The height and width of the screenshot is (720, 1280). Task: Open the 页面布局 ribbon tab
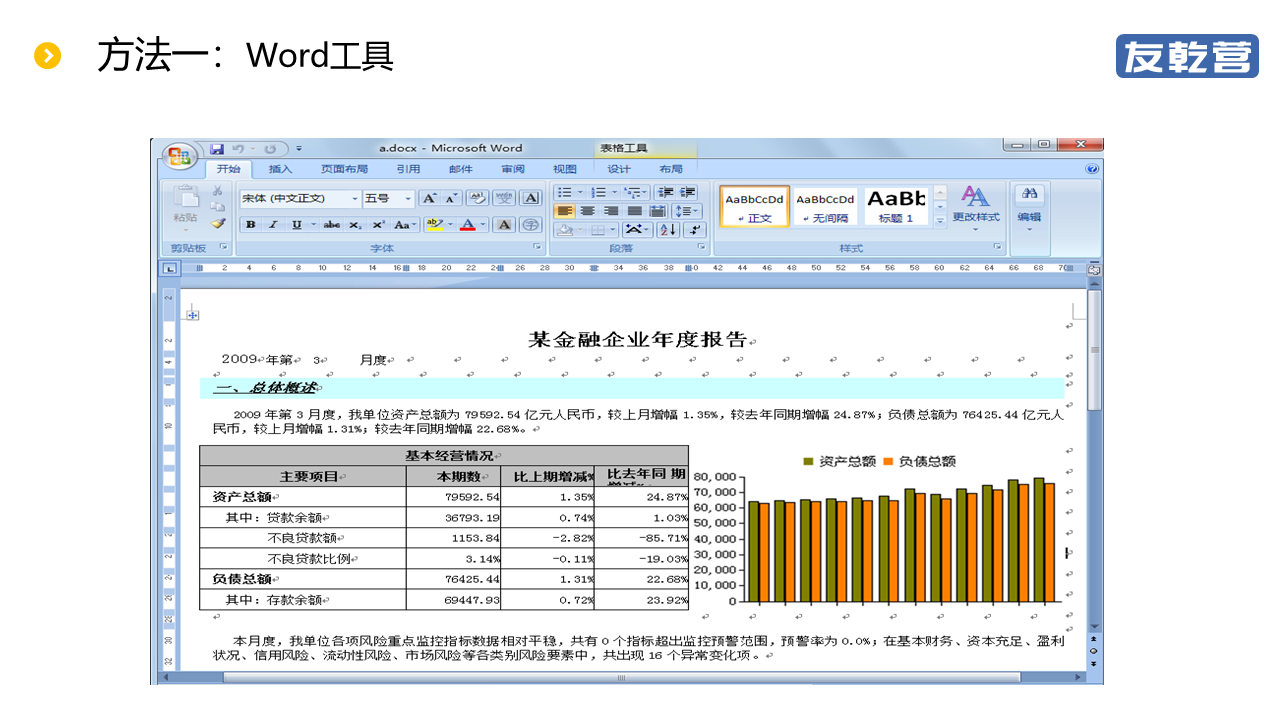(344, 169)
